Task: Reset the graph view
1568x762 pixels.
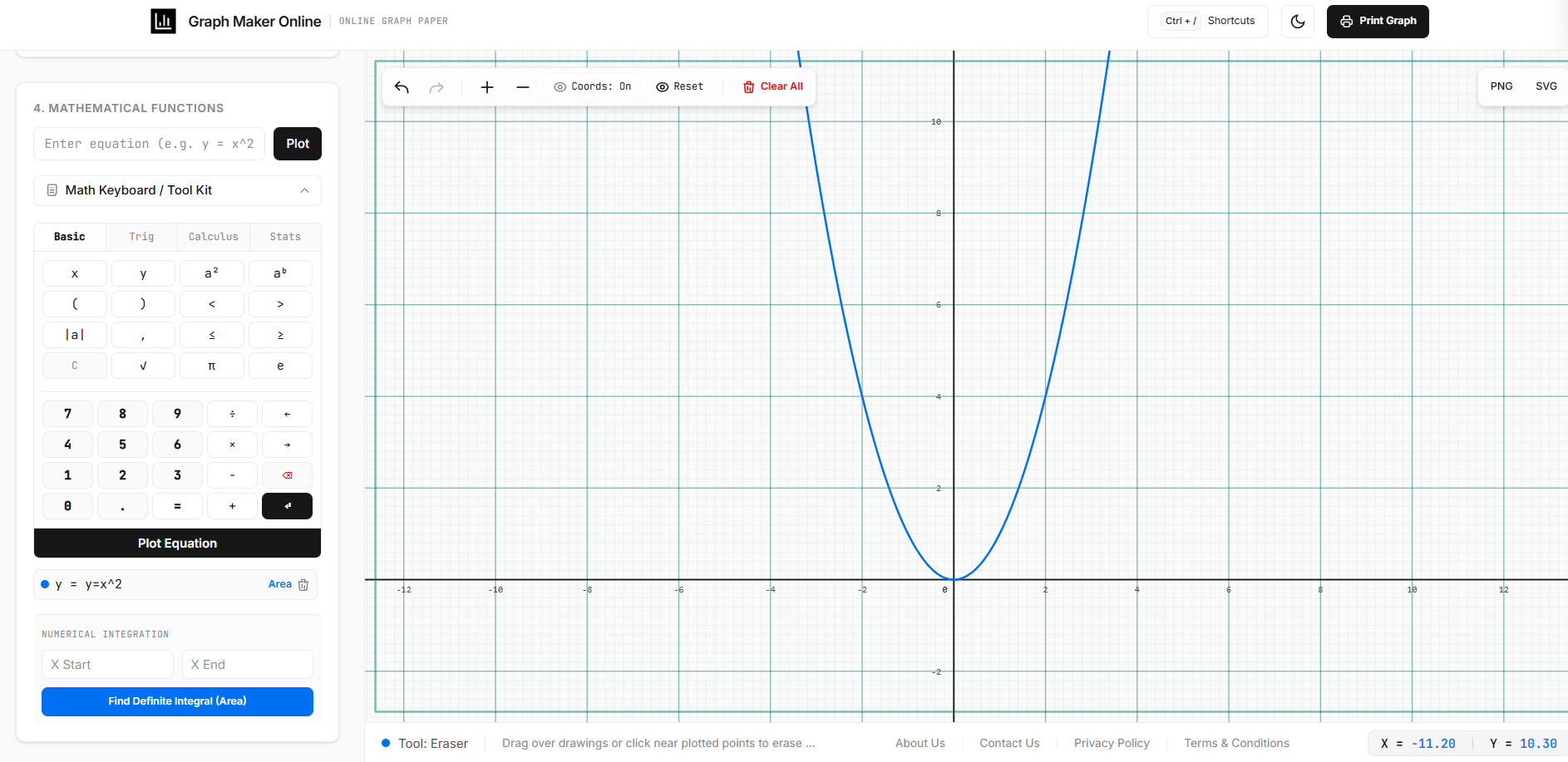Action: (679, 86)
